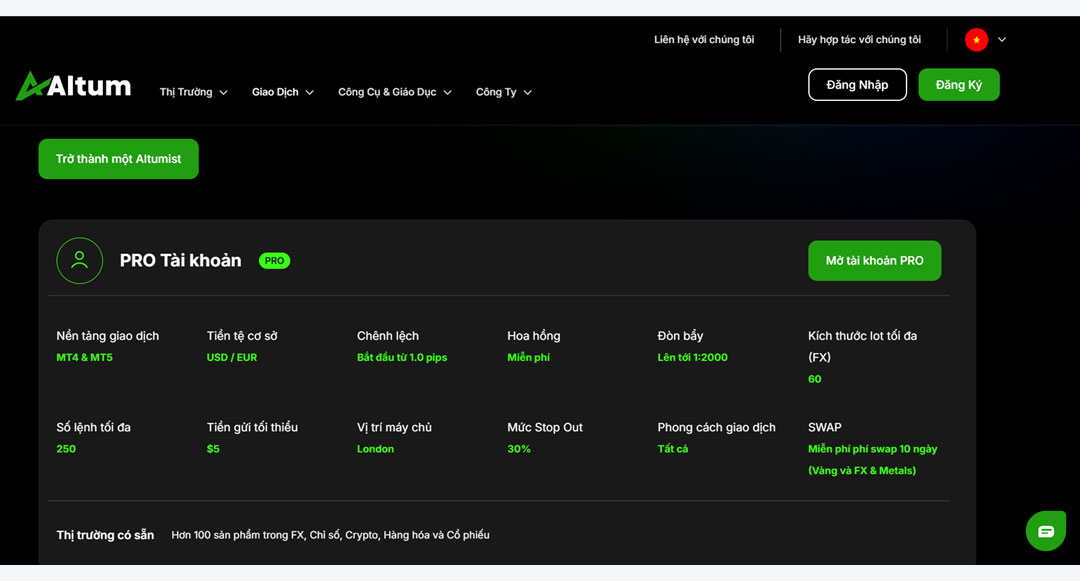Click the Đăng Nhập button
The width and height of the screenshot is (1080, 581).
click(858, 85)
